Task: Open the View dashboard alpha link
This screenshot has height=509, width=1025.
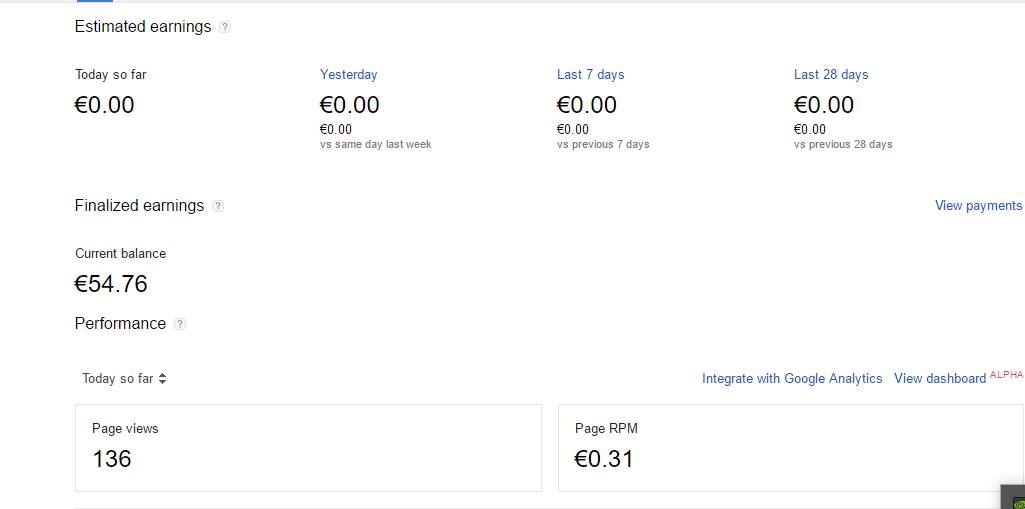Action: point(940,379)
